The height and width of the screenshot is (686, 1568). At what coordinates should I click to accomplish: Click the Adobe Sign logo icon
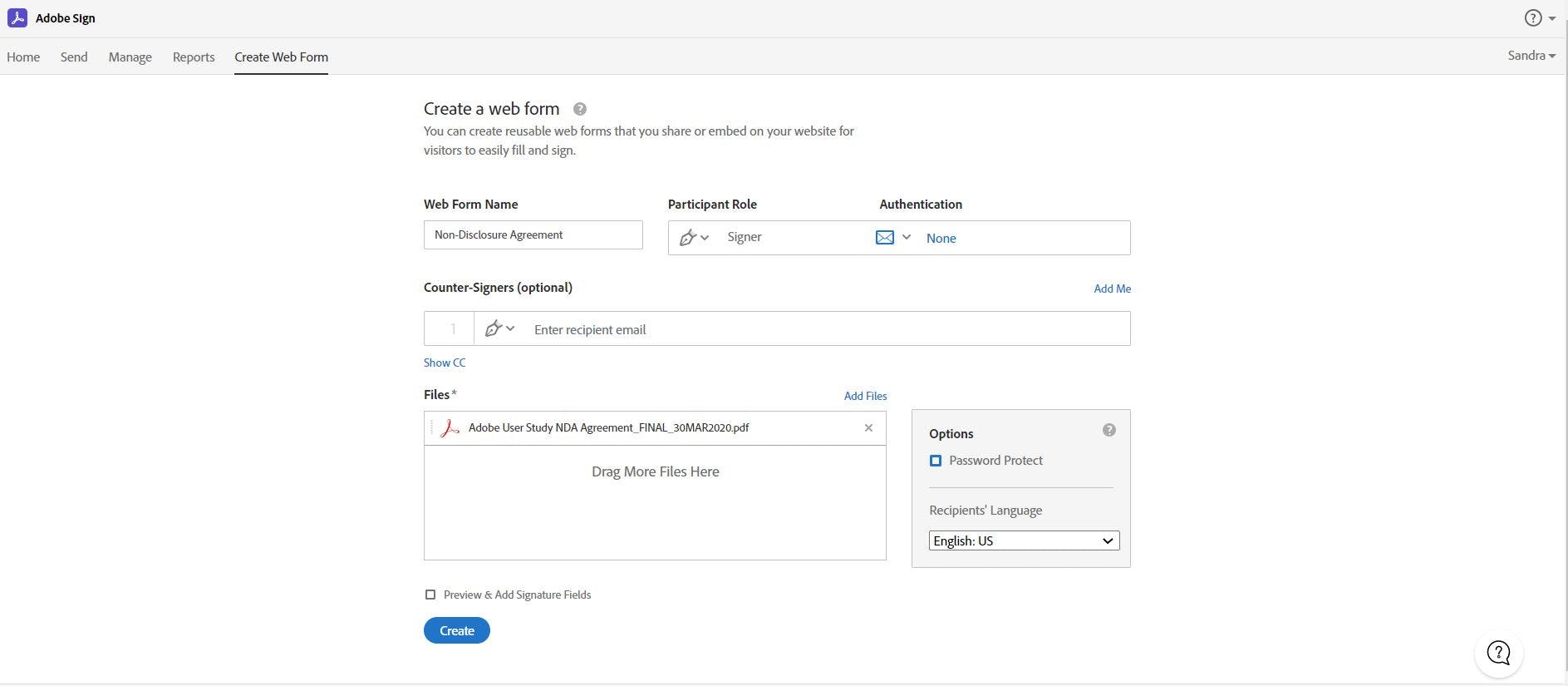17,17
